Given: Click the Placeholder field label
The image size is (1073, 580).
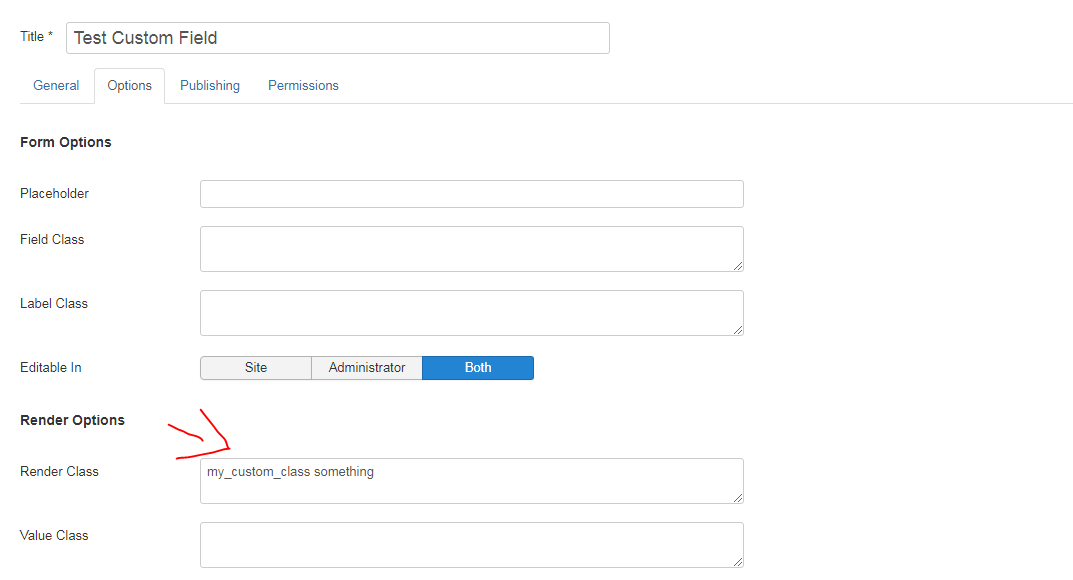Looking at the screenshot, I should [x=54, y=194].
